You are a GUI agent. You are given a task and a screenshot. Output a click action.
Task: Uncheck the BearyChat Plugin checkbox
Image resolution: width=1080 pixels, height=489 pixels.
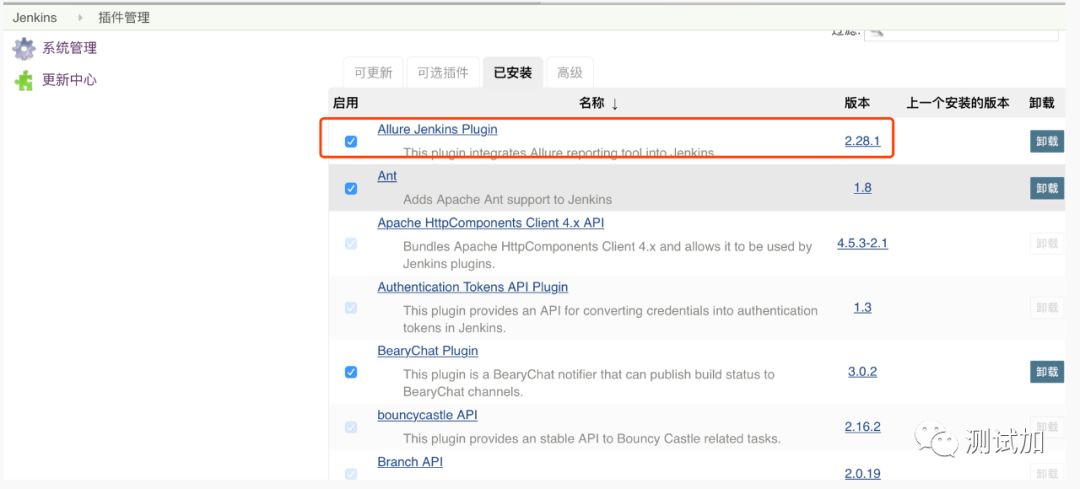[x=351, y=372]
